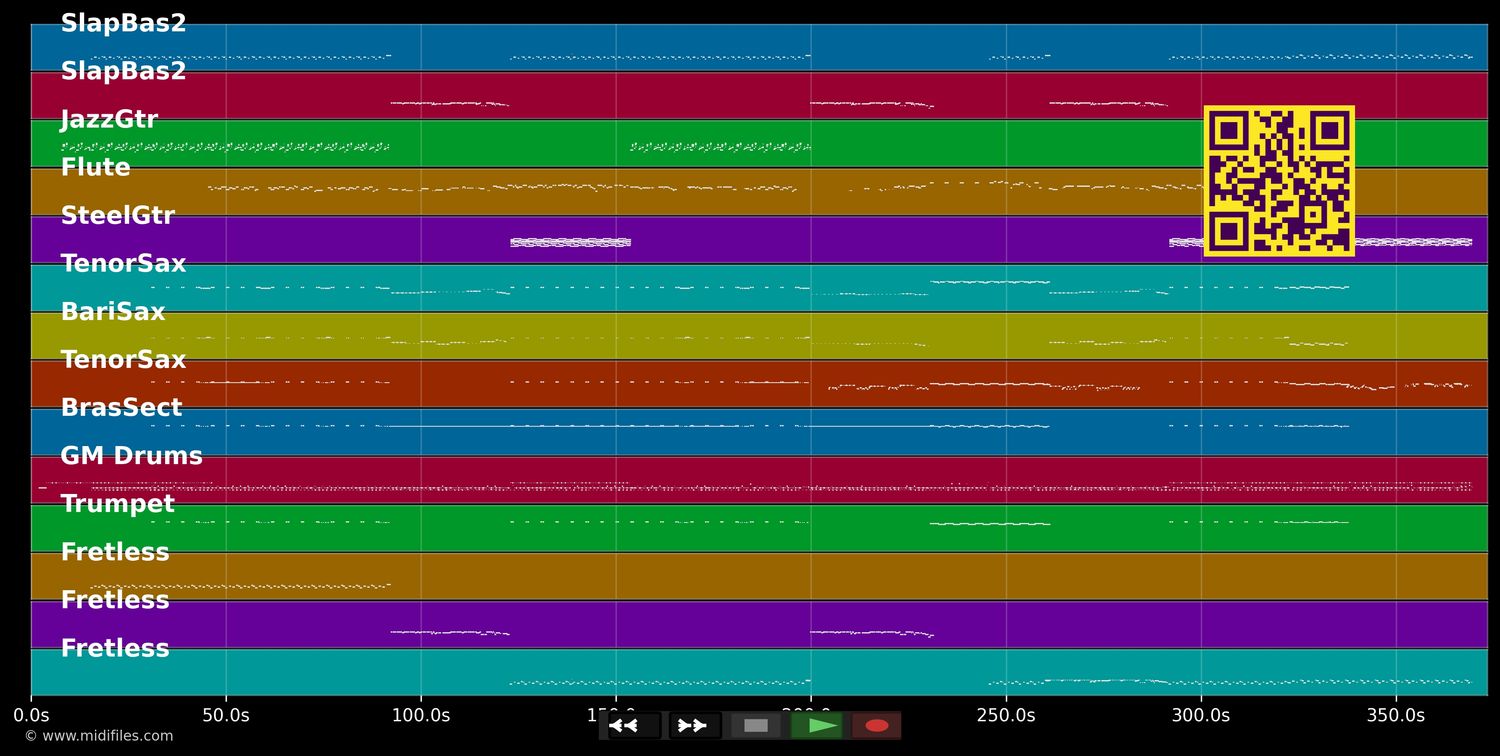The image size is (1500, 756).
Task: Jump to the 250.0s timeline marker
Action: coord(1006,715)
